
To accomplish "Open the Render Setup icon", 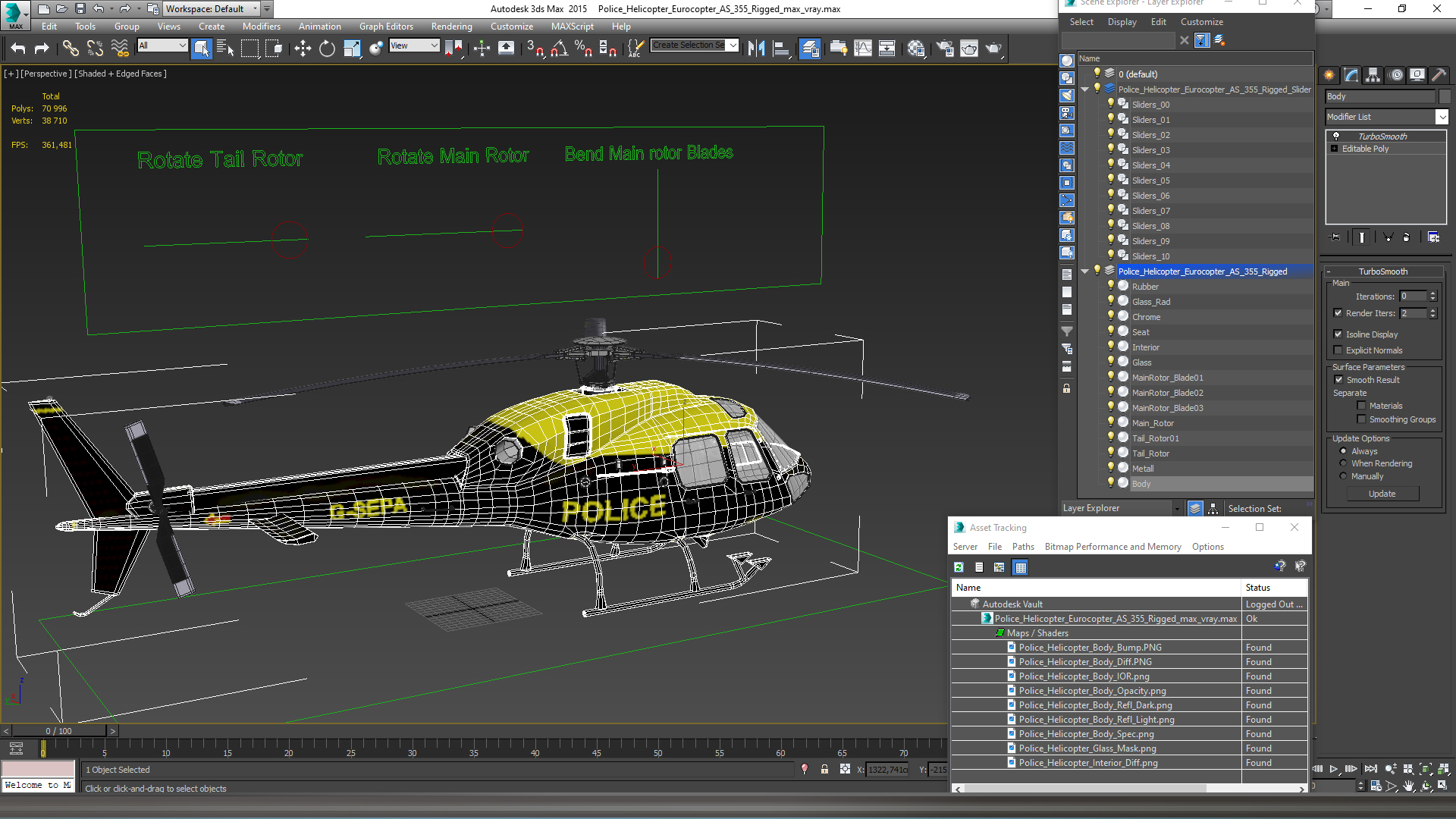I will click(x=945, y=49).
